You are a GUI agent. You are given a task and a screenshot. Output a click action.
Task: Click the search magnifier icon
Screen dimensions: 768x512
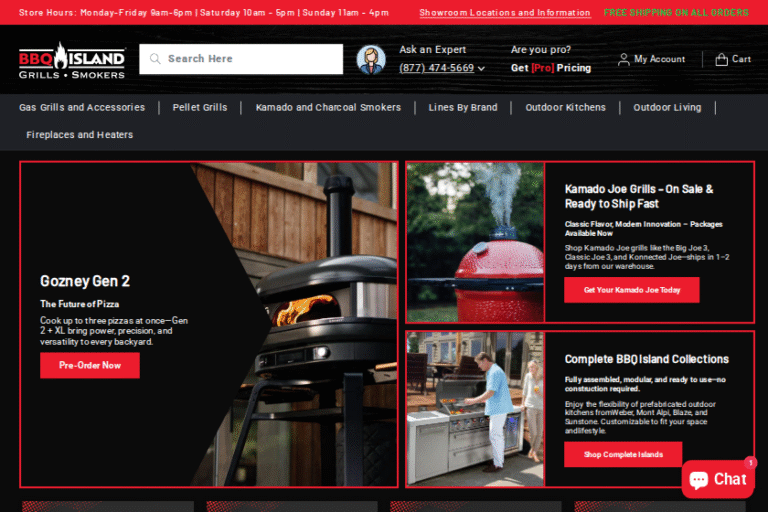click(x=155, y=59)
